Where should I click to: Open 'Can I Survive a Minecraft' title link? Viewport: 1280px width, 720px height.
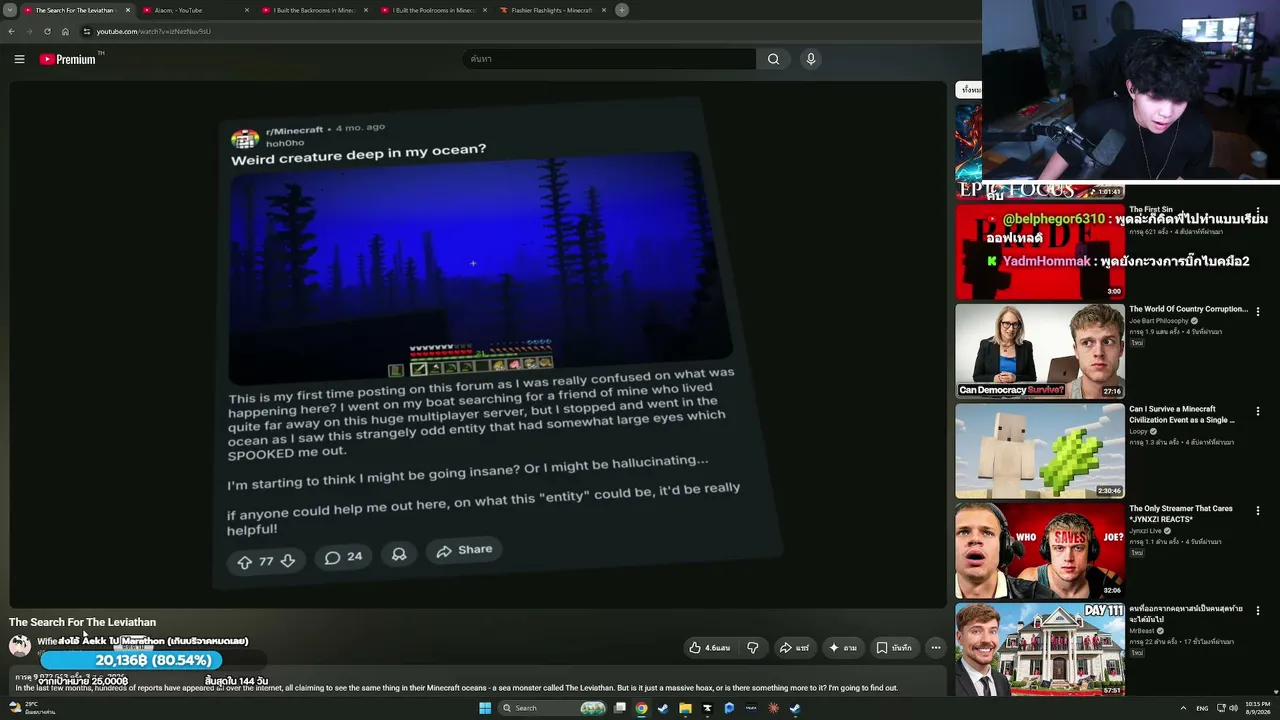coord(1182,414)
